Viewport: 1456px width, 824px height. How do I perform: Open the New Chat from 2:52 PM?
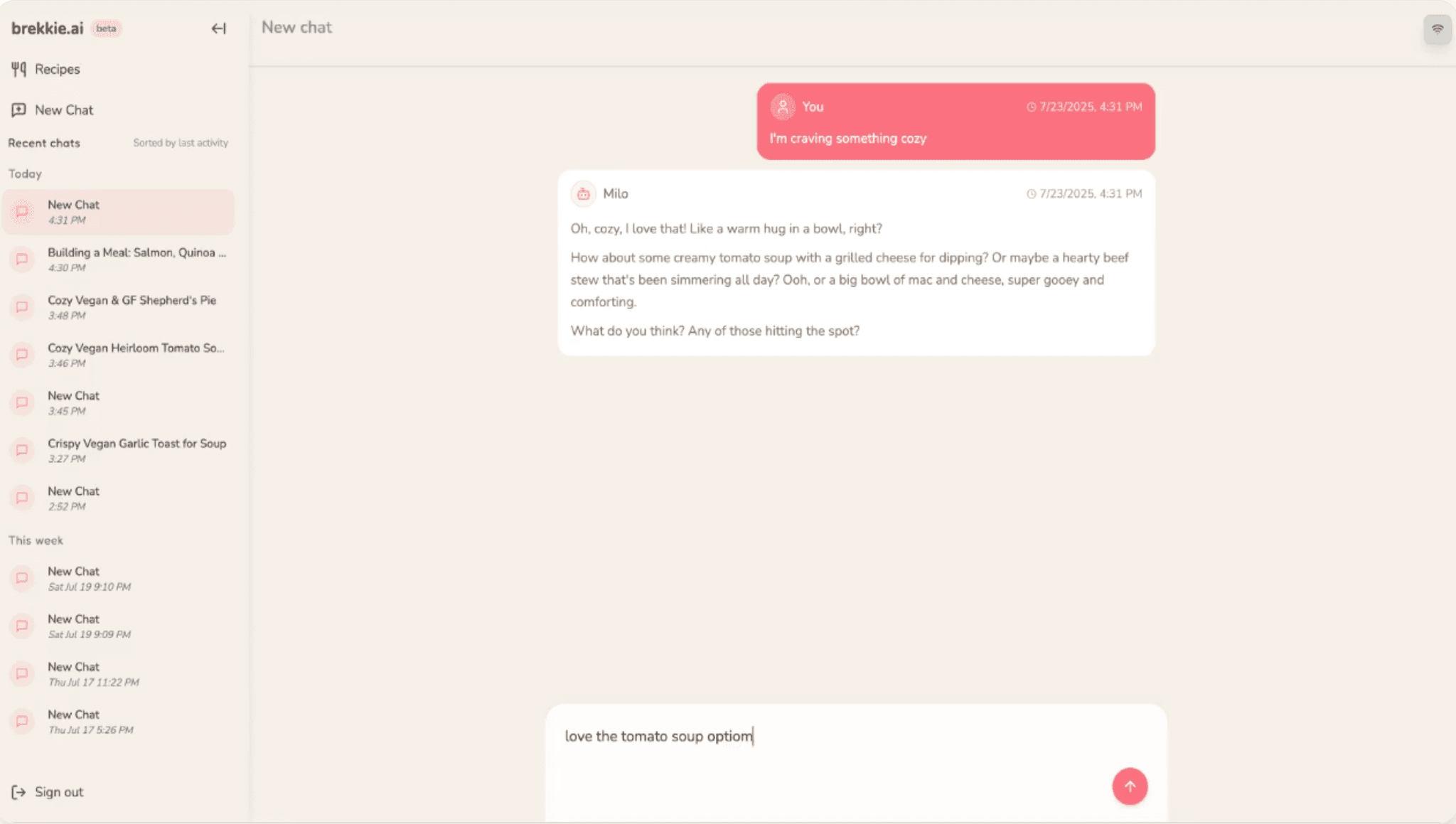click(119, 498)
